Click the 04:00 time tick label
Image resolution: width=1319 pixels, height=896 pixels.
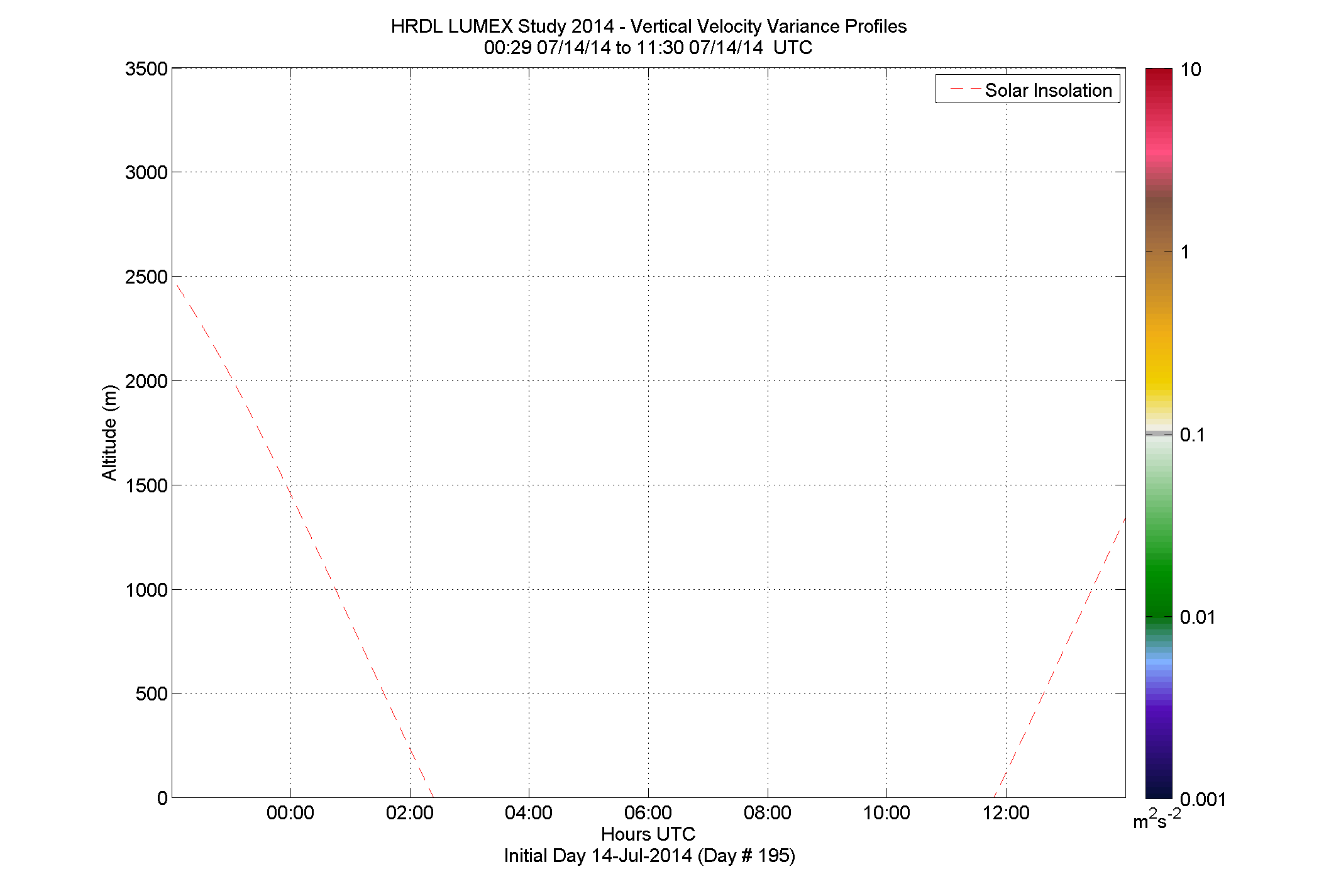(x=529, y=813)
